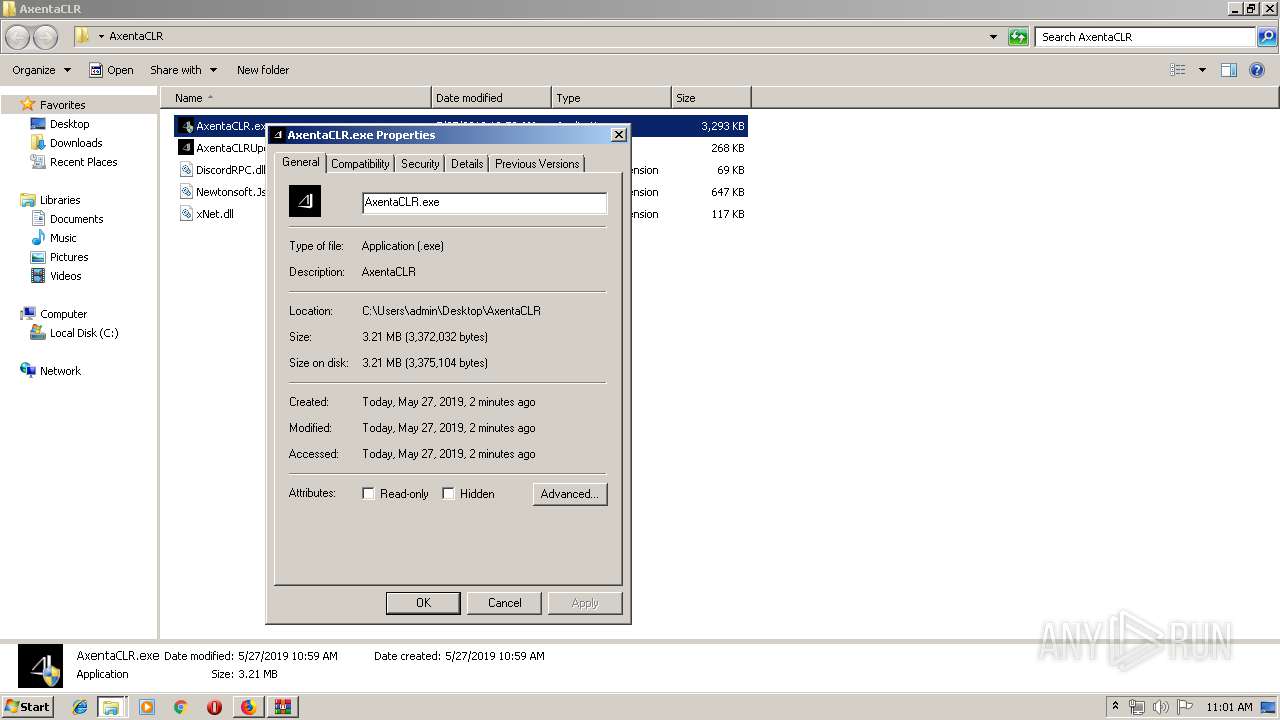Launch Windows Media Player from taskbar
Image resolution: width=1280 pixels, height=720 pixels.
tap(147, 707)
